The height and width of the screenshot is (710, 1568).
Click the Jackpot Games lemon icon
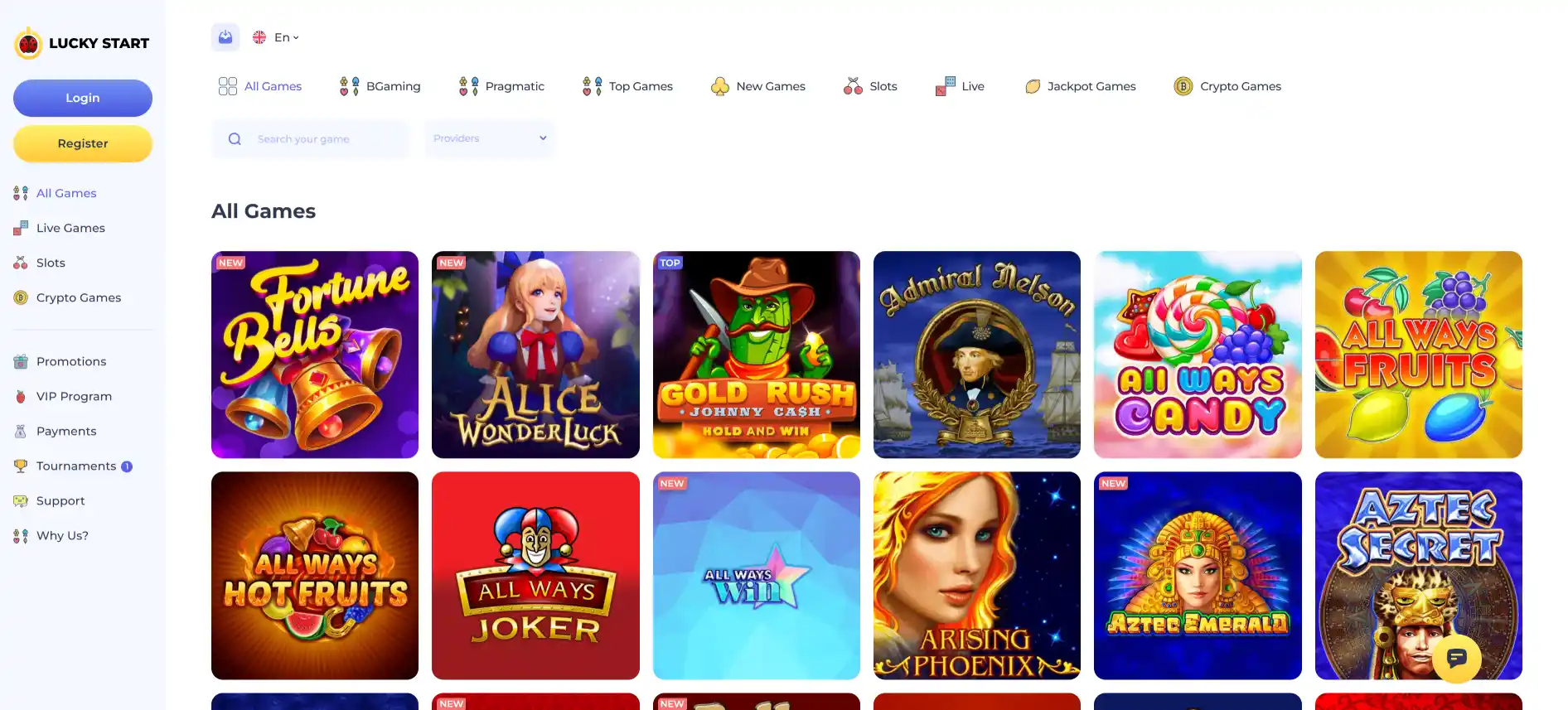(1033, 86)
